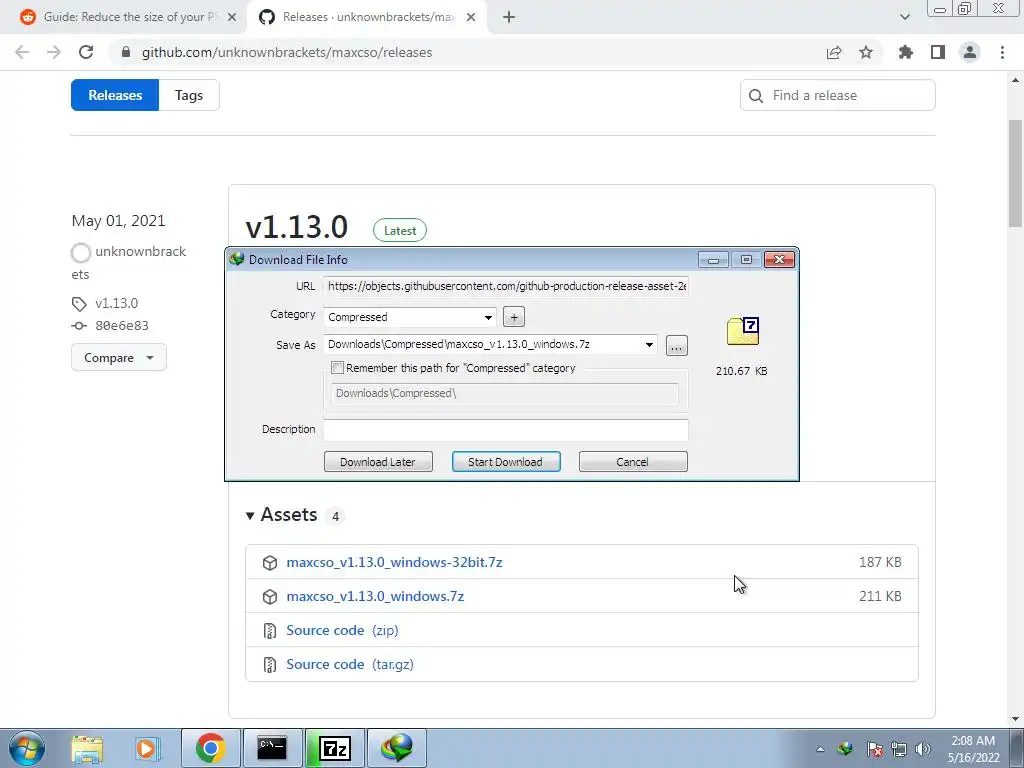Click the Download Later button
Screen dimensions: 1024x768
[378, 462]
